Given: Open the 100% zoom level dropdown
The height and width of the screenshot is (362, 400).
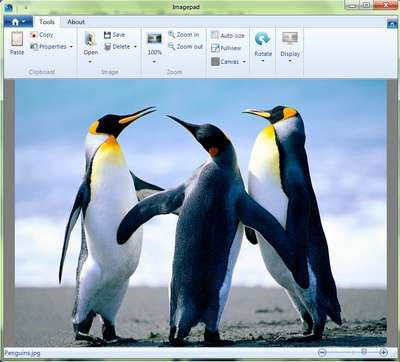Looking at the screenshot, I should 154,62.
